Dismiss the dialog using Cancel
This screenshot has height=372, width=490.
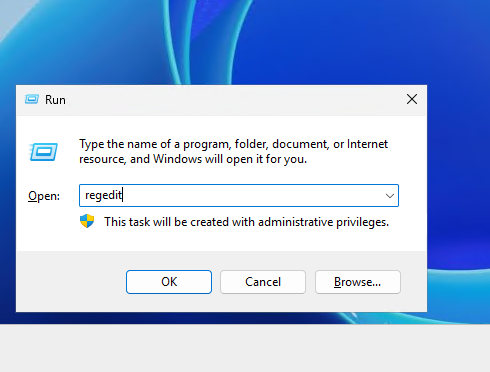coord(263,282)
